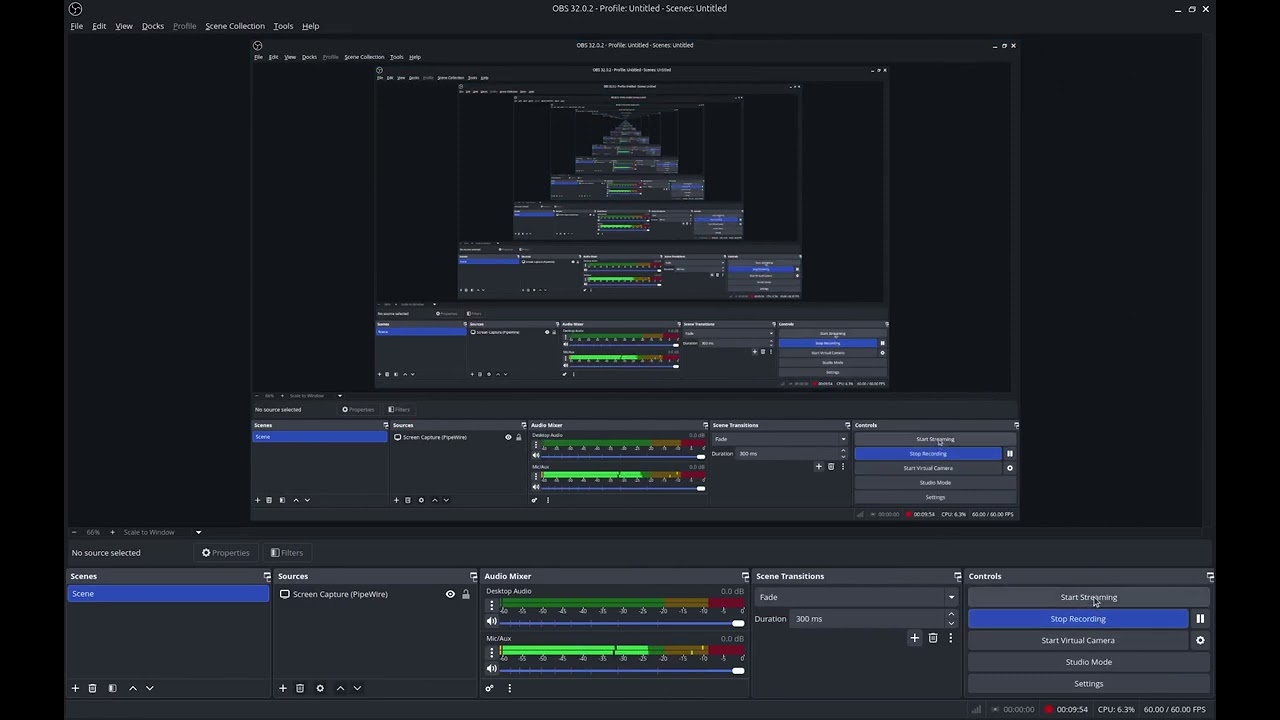Enable Studio Mode
This screenshot has height=720, width=1280.
[1089, 662]
